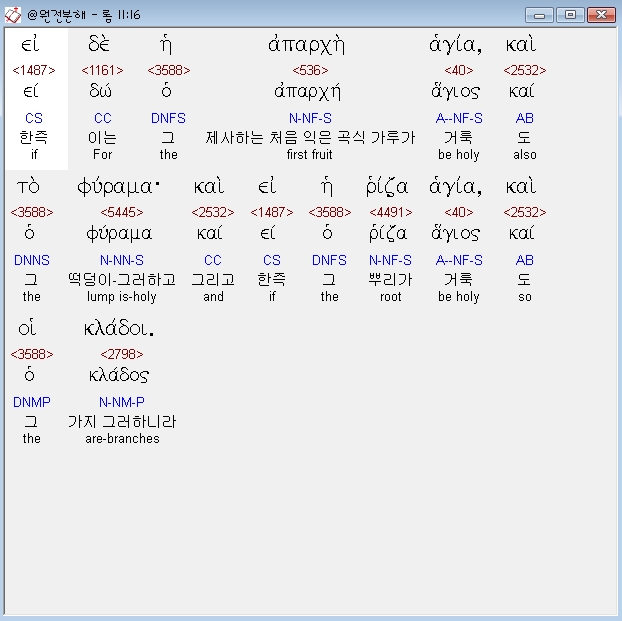The width and height of the screenshot is (622, 621).
Task: Click the English gloss 'are-branches'
Action: tap(122, 439)
